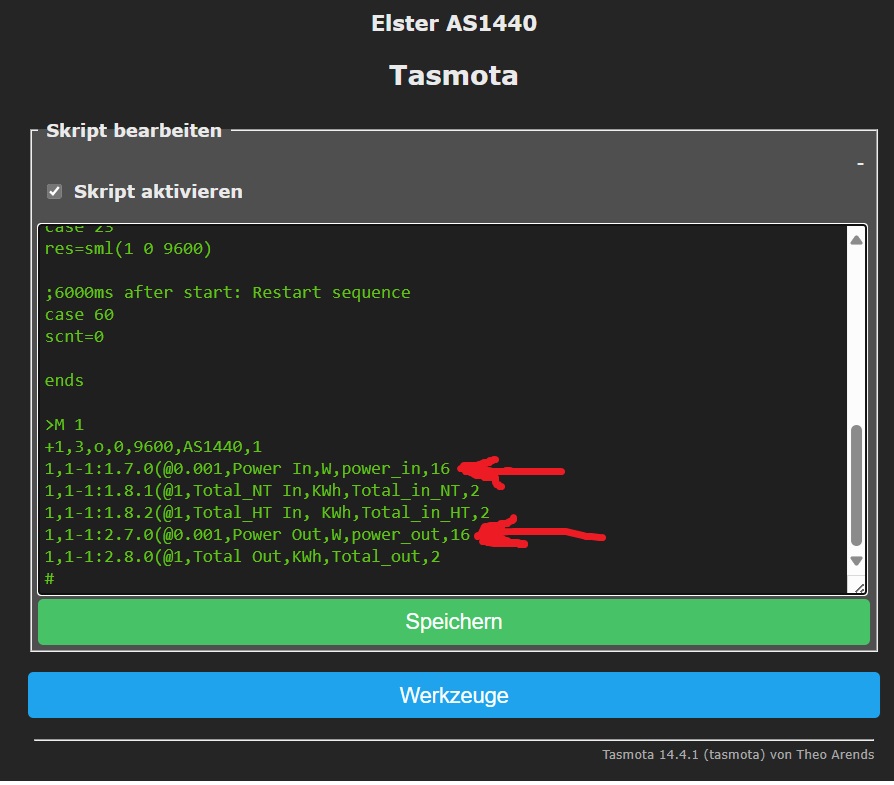
Task: Click the 'ends' line in script
Action: pos(64,381)
